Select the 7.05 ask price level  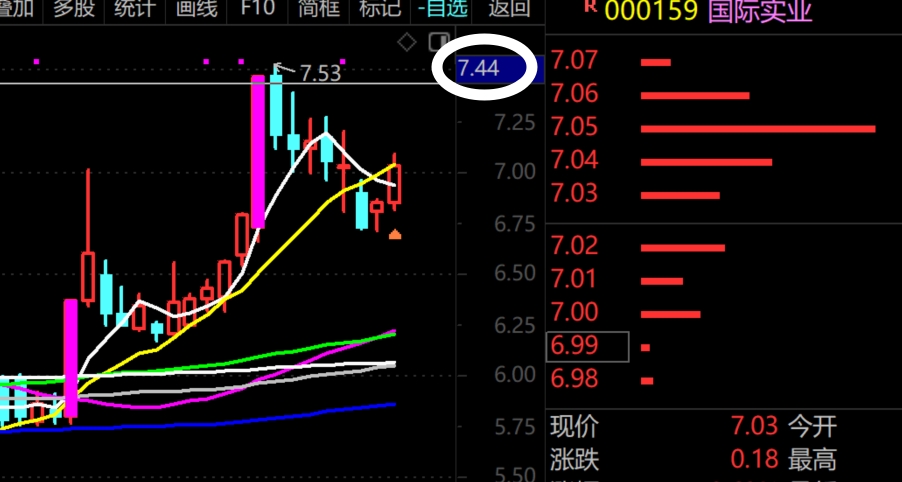click(574, 127)
